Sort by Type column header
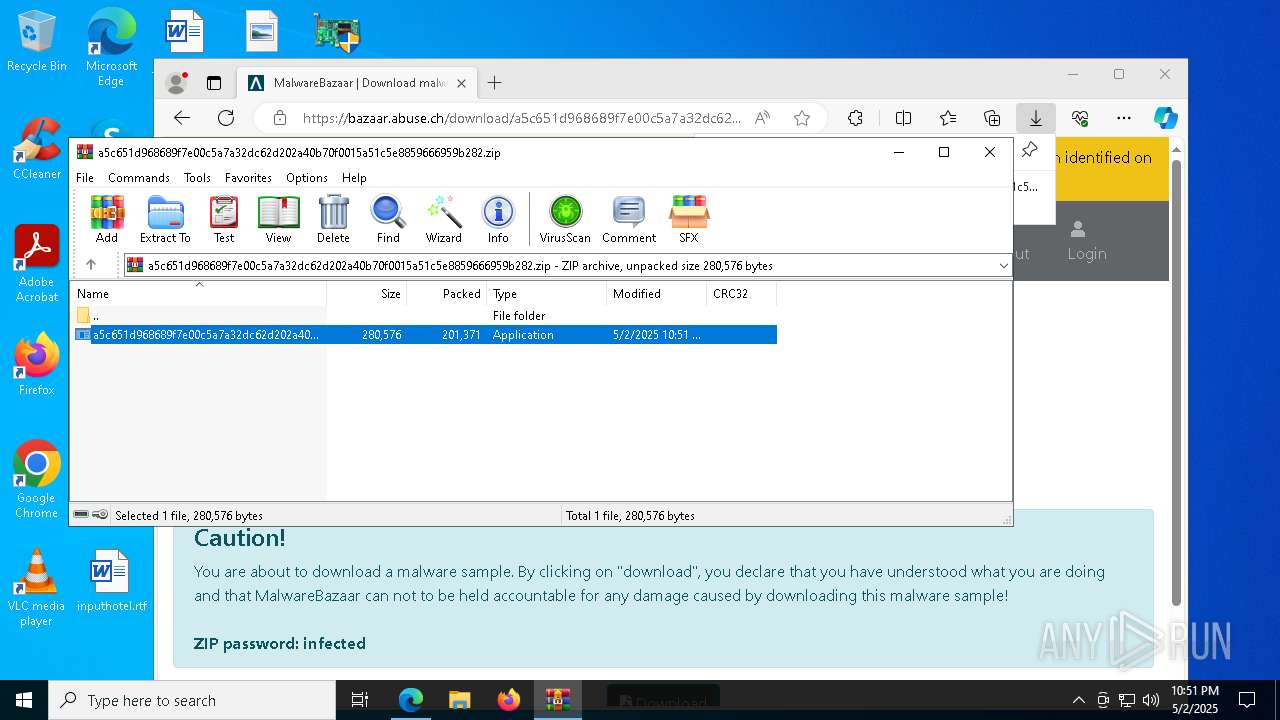The height and width of the screenshot is (720, 1280). [x=546, y=294]
